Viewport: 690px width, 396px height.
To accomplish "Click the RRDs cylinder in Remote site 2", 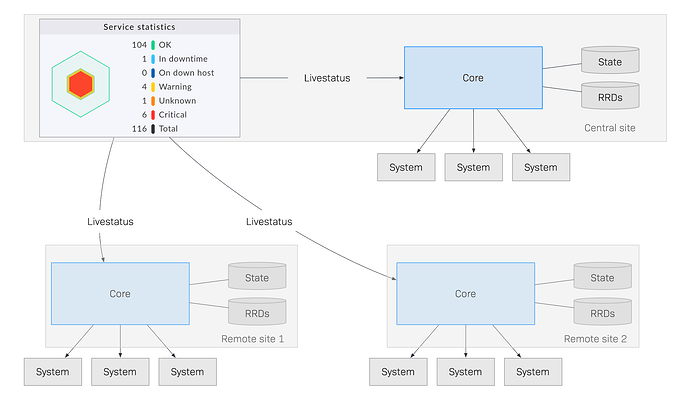I will point(602,312).
